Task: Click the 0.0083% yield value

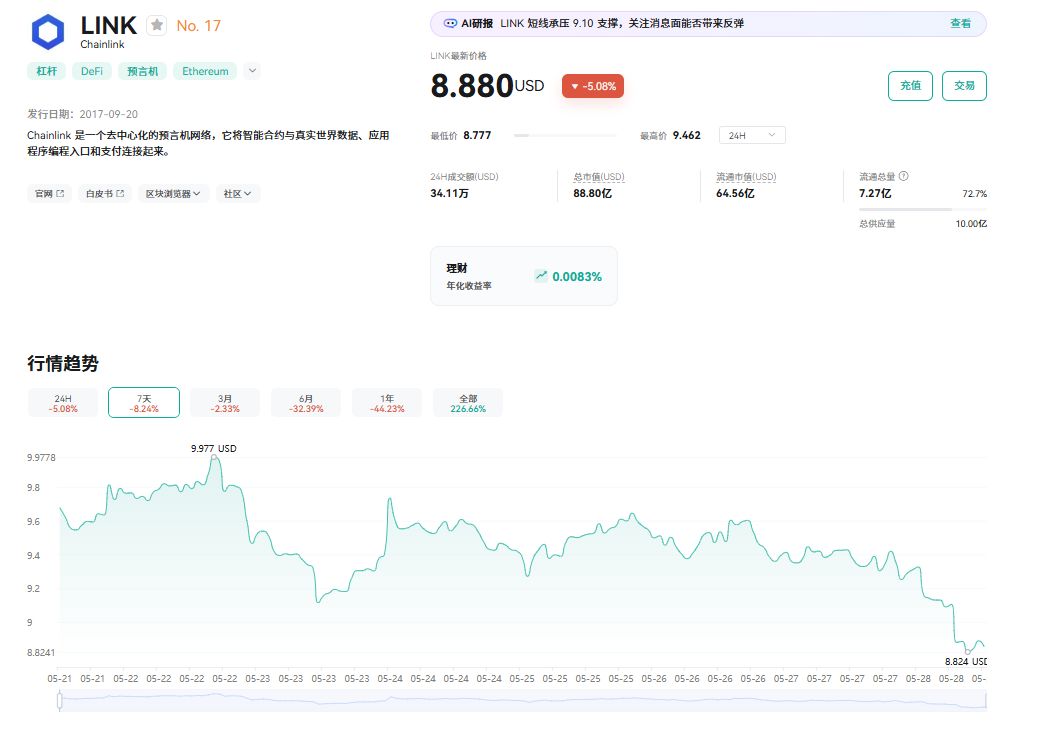Action: pos(577,276)
